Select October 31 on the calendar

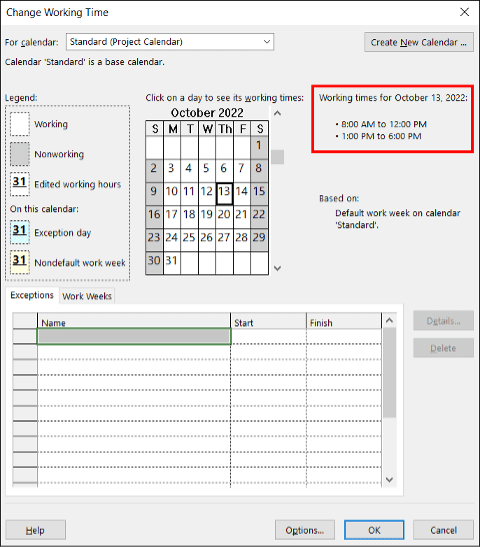[x=172, y=261]
